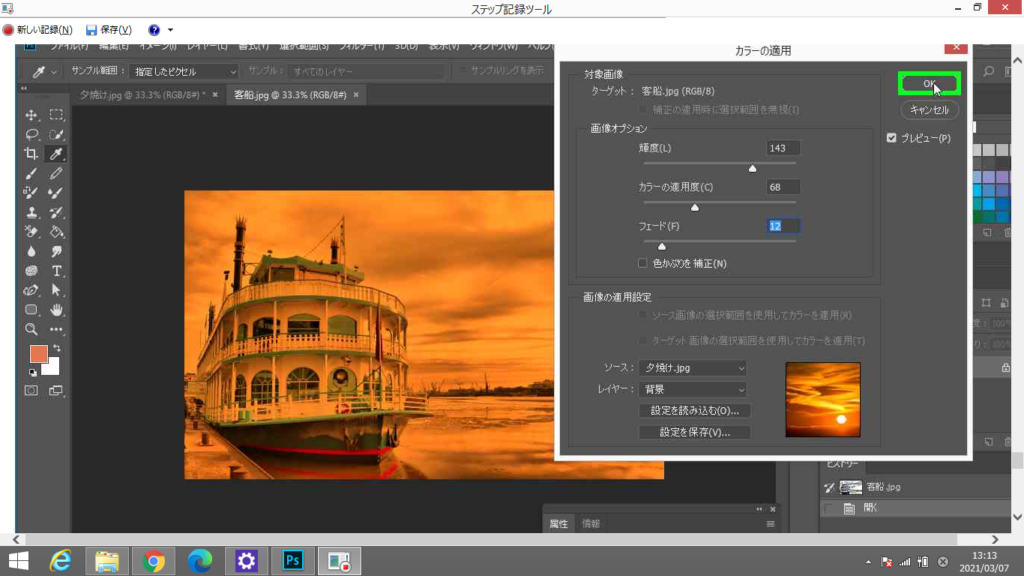The width and height of the screenshot is (1024, 576).
Task: Select the Pen tool
Action: point(31,290)
